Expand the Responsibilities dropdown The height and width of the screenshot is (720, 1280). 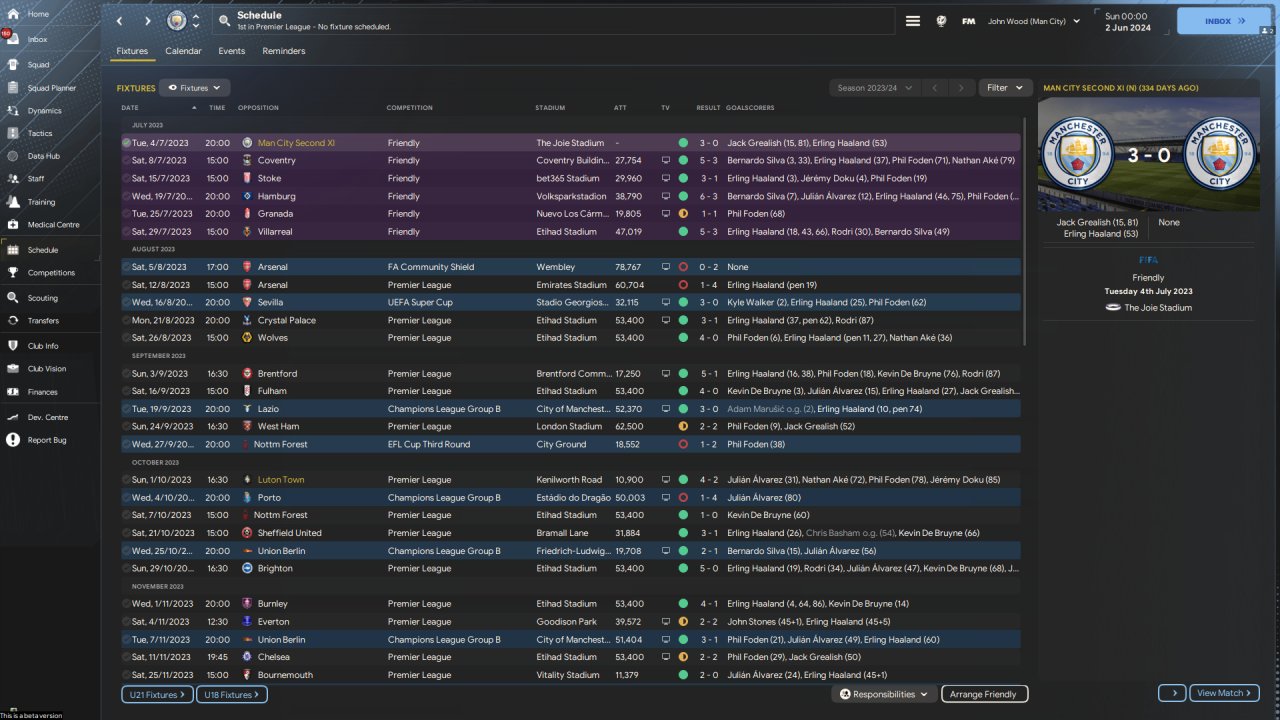[884, 694]
